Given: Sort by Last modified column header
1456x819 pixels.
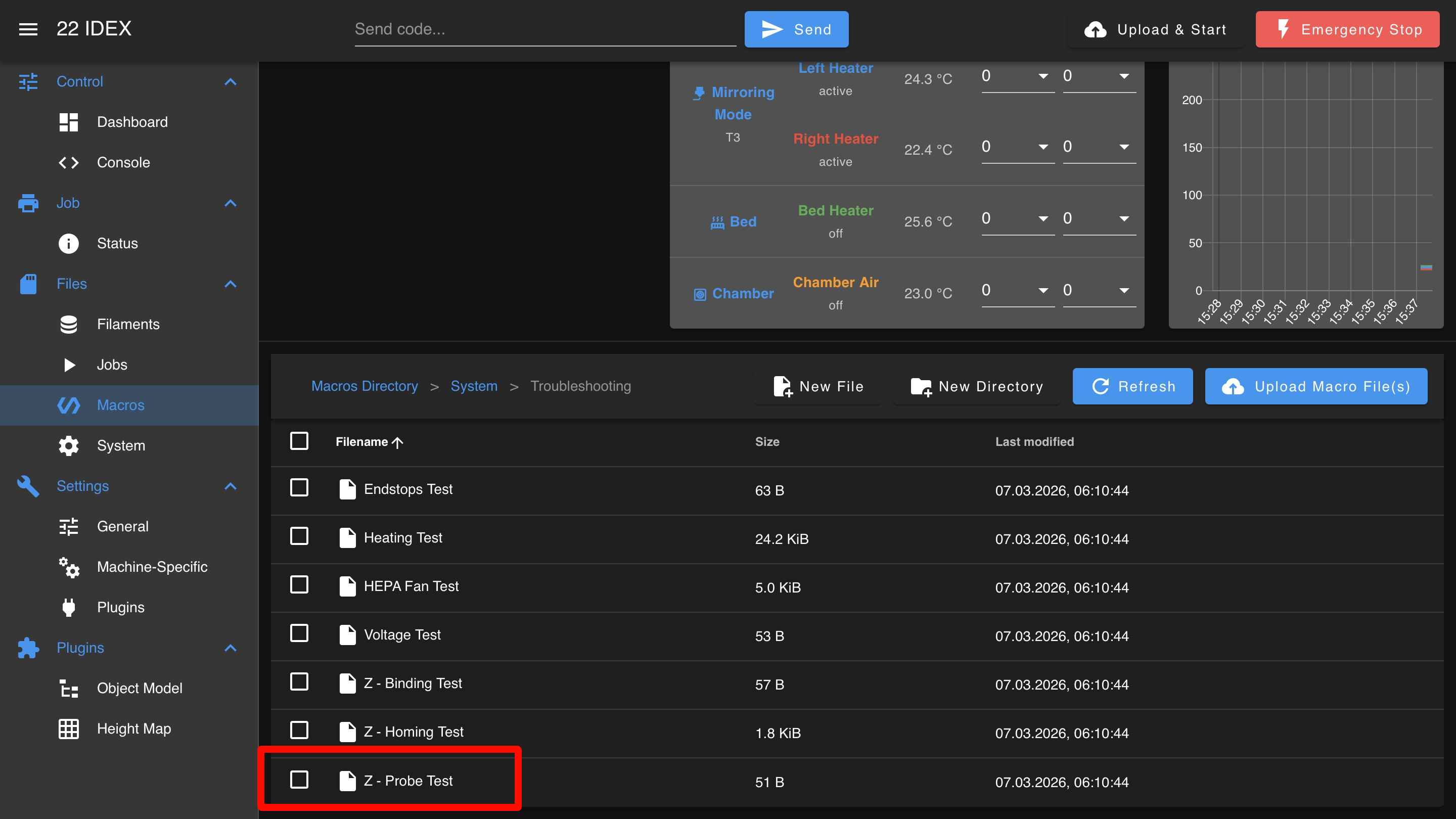Looking at the screenshot, I should [x=1034, y=442].
